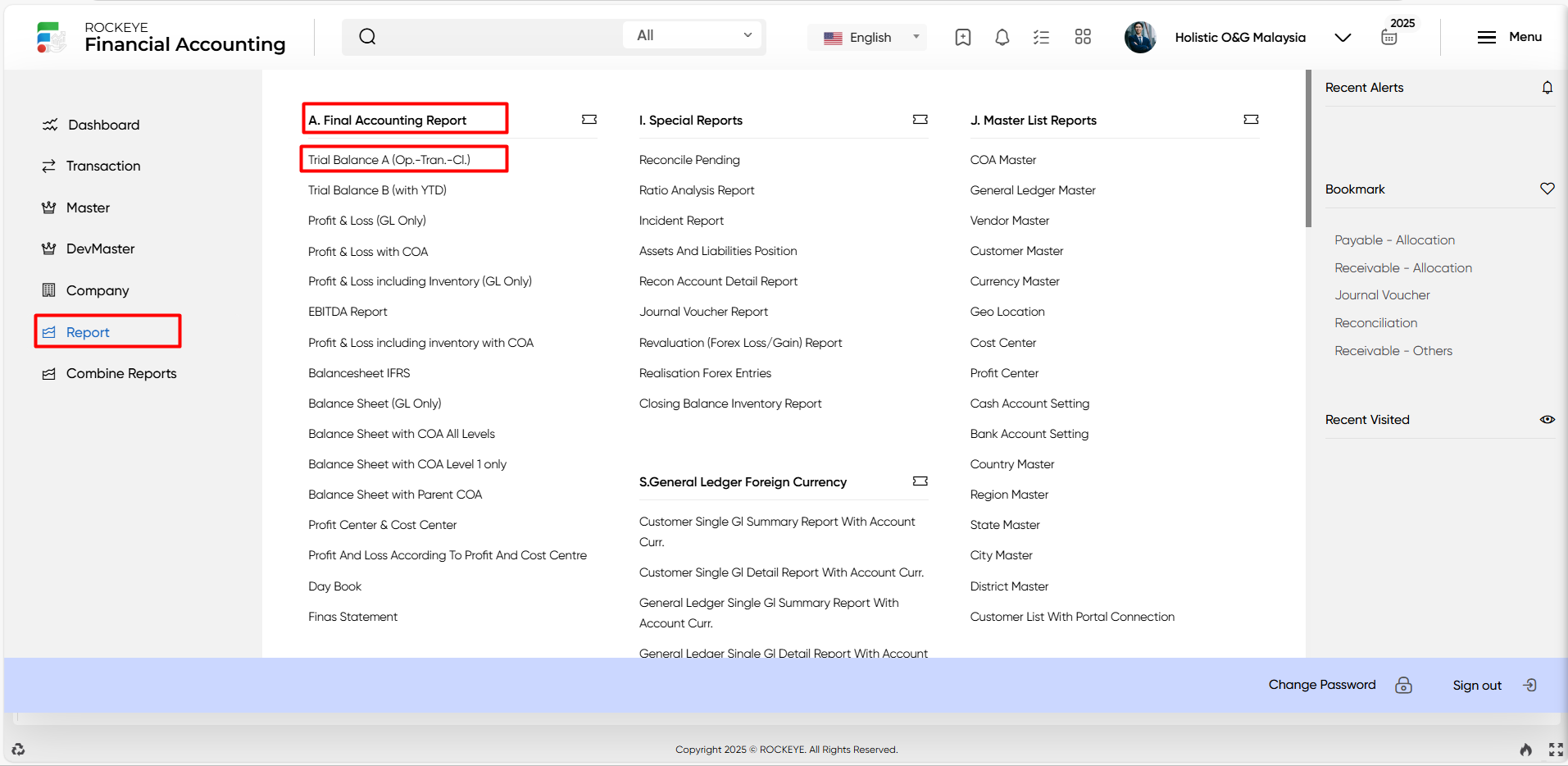Click Change Password

click(x=1322, y=685)
